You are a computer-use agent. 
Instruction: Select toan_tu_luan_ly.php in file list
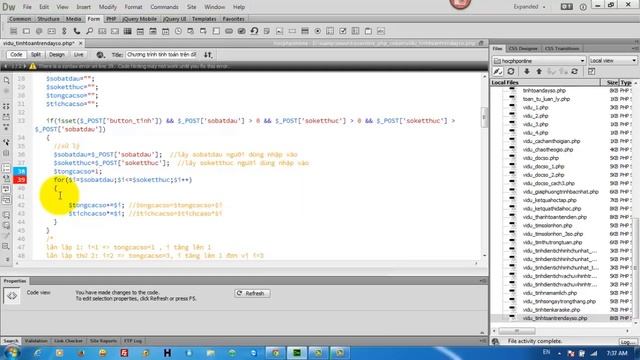[546, 99]
